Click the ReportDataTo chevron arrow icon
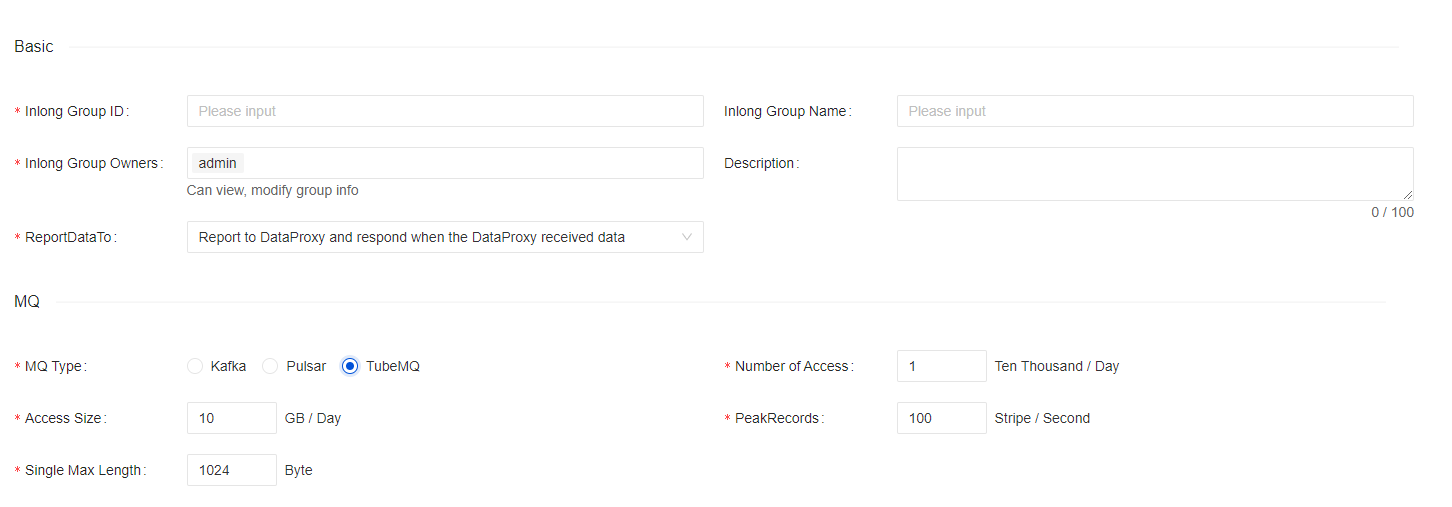1452x507 pixels. pyautogui.click(x=686, y=237)
